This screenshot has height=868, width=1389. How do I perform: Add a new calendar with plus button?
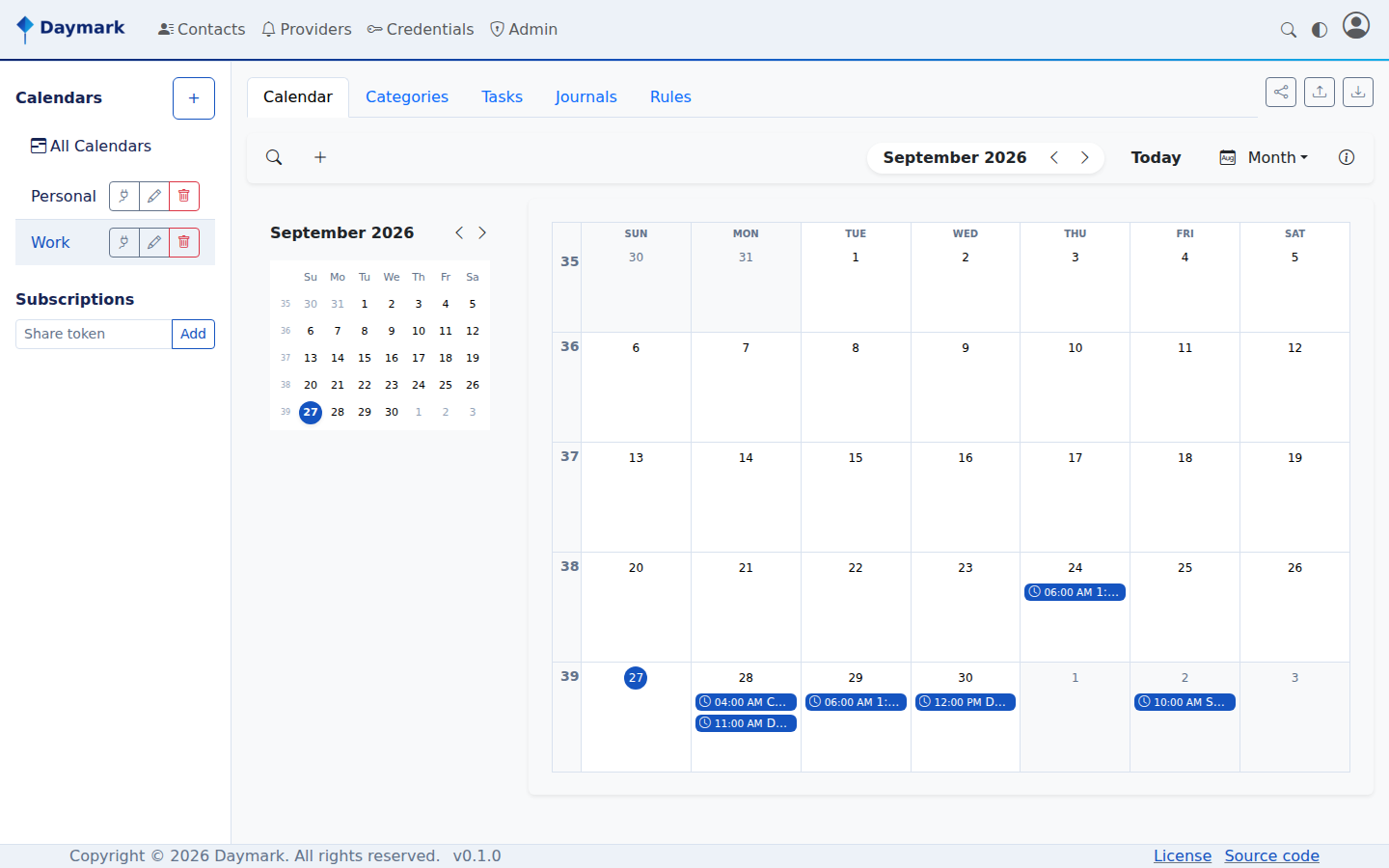pos(194,98)
